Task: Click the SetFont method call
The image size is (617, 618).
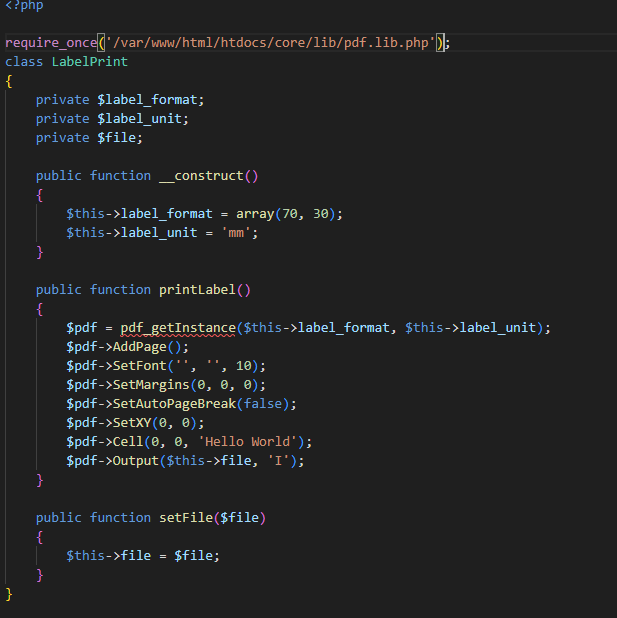Action: click(140, 366)
